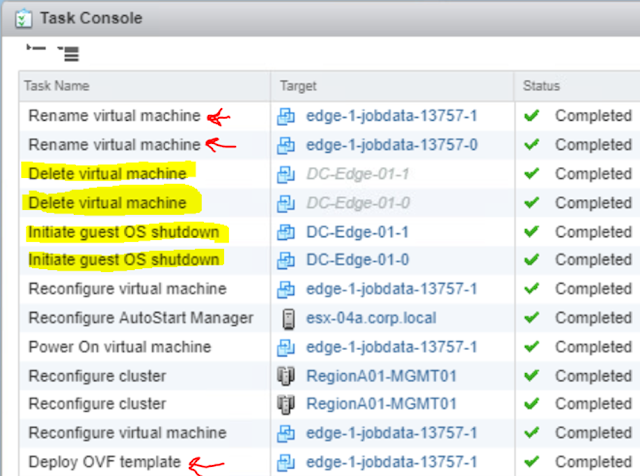Click VM icon in DC-Edge-01-1 guest shutdown row
Image resolution: width=640 pixels, height=476 pixels.
tap(286, 232)
